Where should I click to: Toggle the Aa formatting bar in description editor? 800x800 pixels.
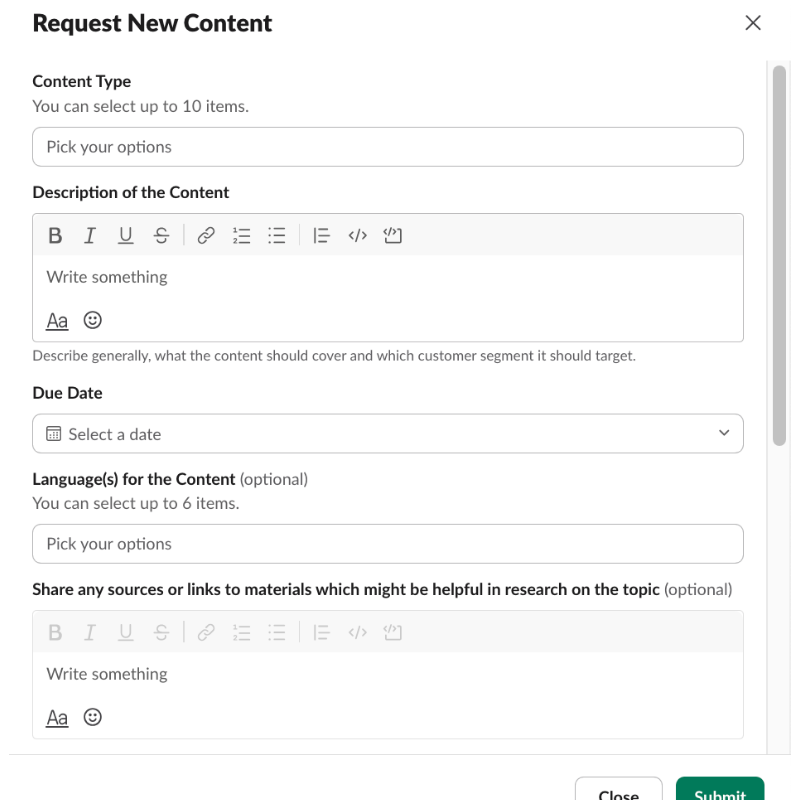(x=57, y=320)
